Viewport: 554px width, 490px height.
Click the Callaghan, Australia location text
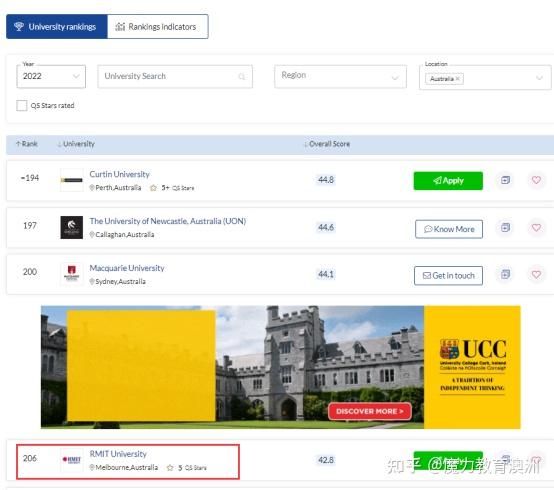[x=125, y=235]
